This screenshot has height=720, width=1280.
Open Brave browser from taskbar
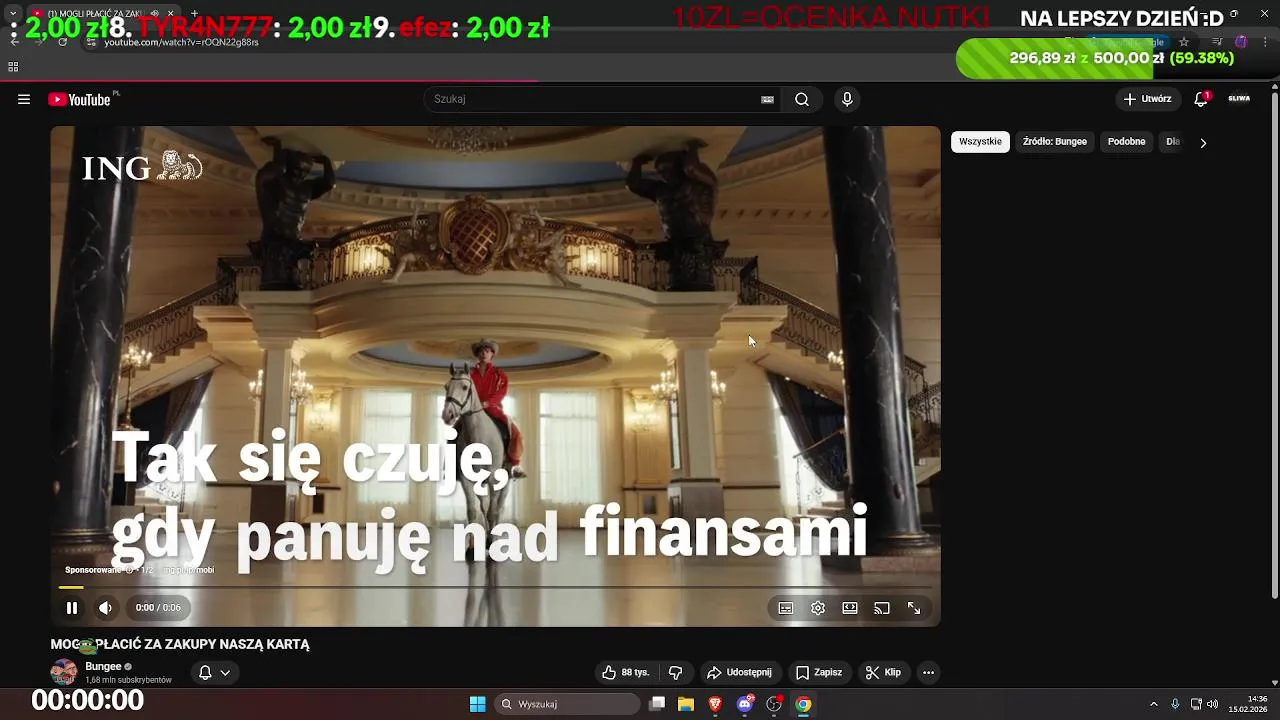coord(715,704)
